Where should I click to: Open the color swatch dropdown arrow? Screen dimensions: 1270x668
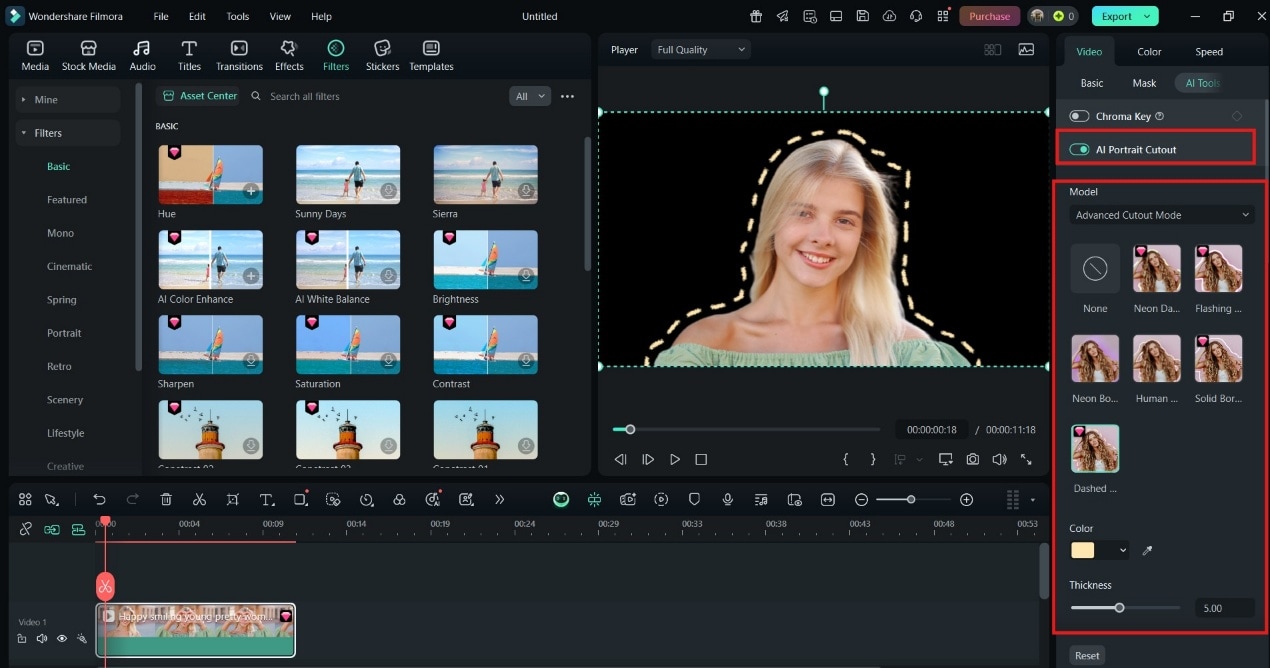pos(1123,550)
